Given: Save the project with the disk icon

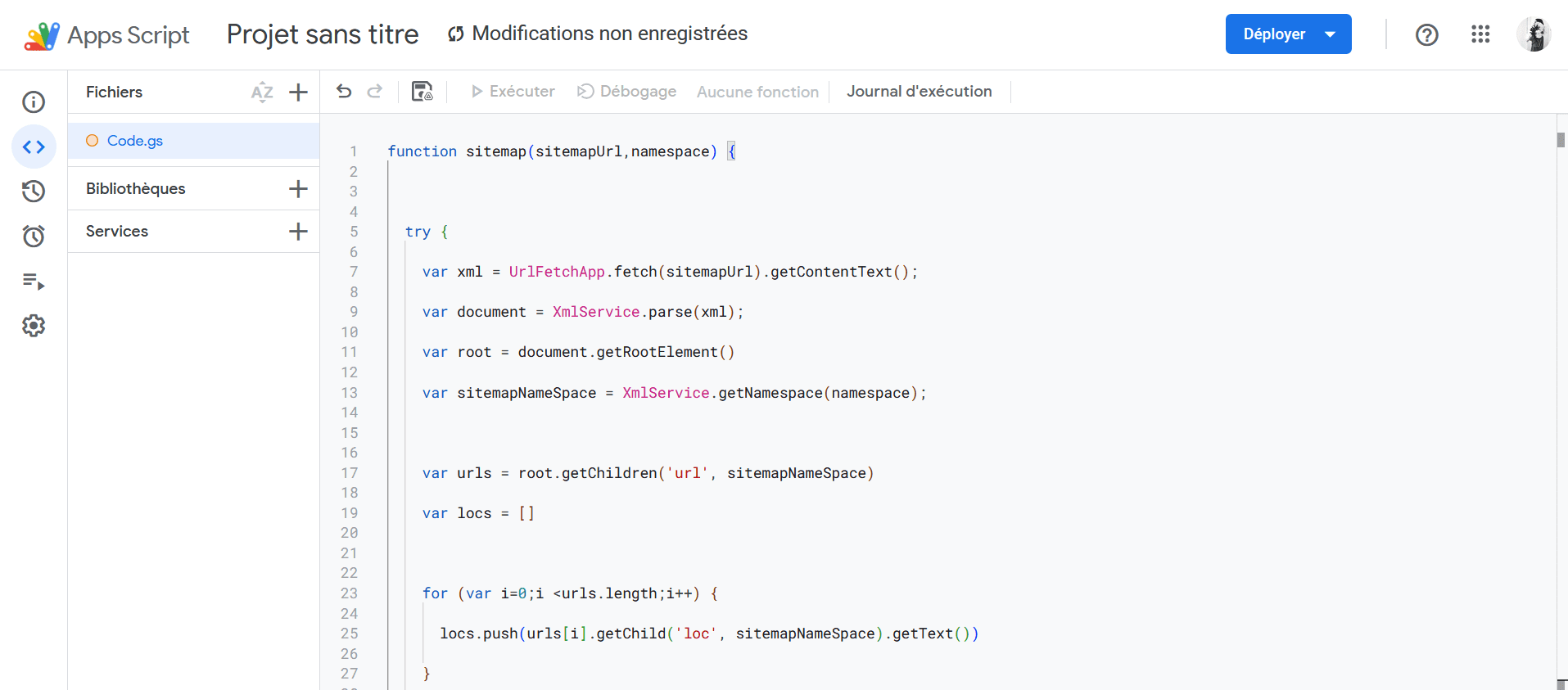Looking at the screenshot, I should tap(422, 92).
